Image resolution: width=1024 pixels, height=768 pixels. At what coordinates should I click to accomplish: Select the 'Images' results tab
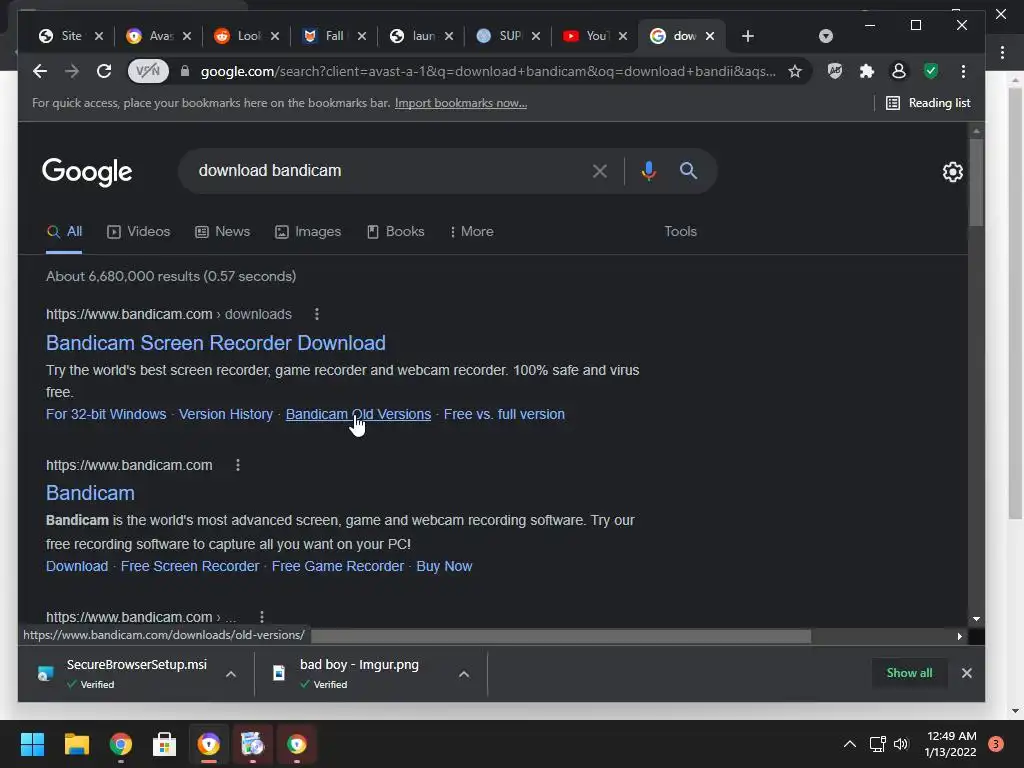pyautogui.click(x=308, y=232)
